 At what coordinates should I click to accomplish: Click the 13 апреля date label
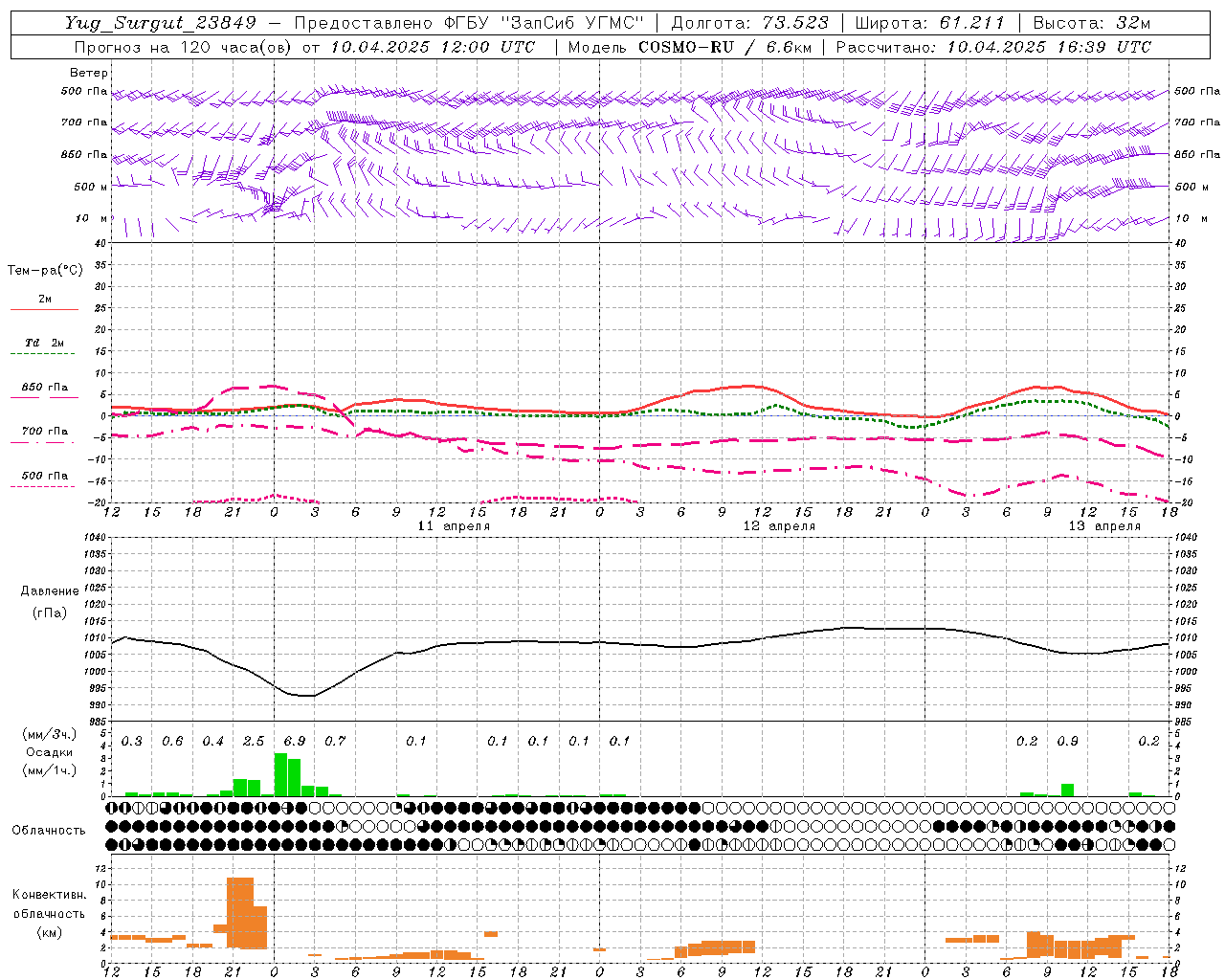point(1104,526)
